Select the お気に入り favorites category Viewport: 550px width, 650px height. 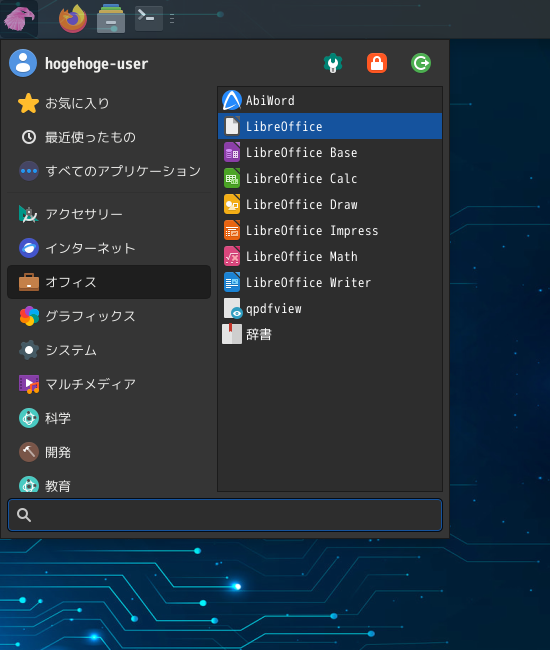tap(109, 103)
